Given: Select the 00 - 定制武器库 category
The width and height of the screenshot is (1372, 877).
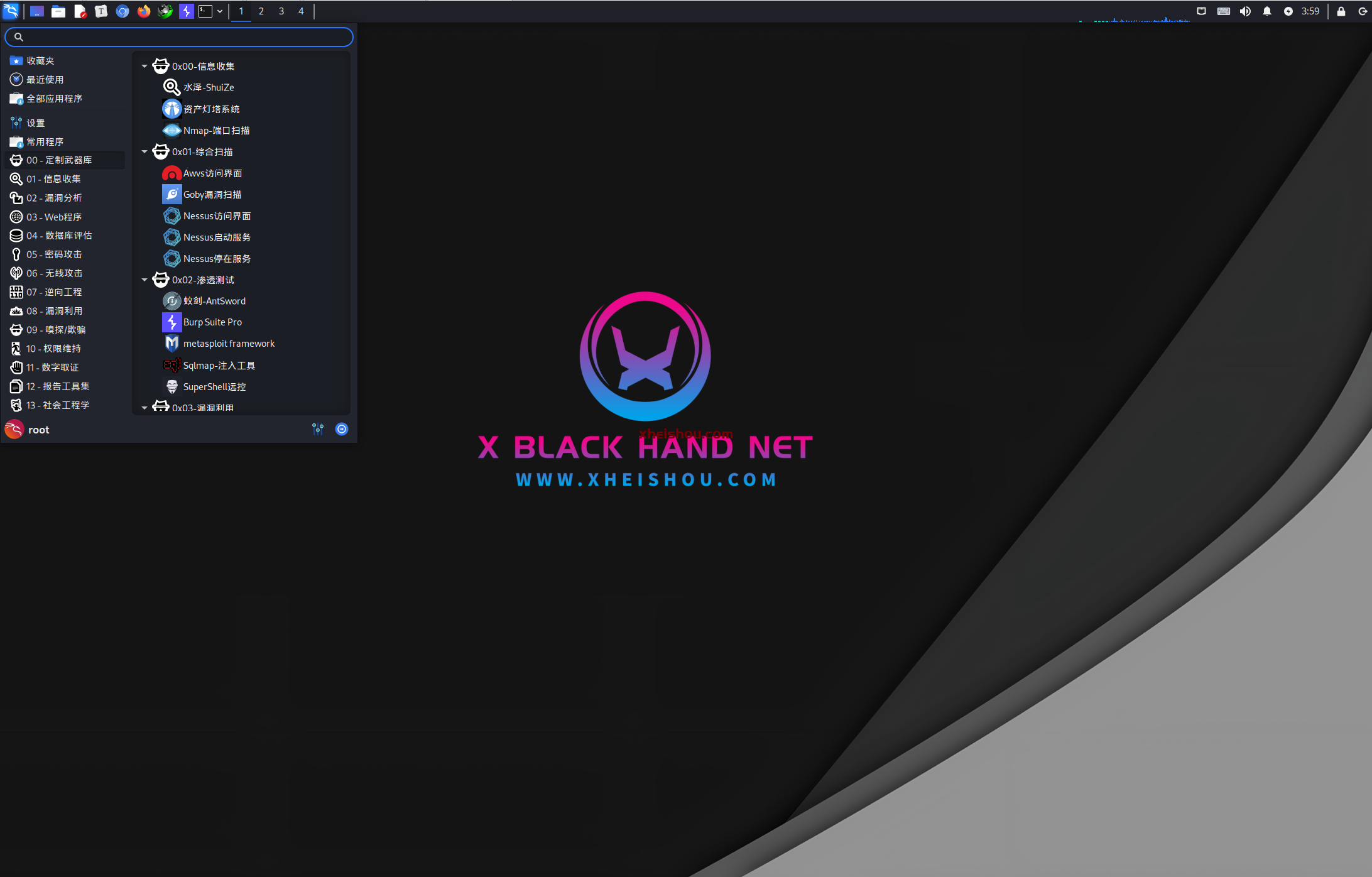Looking at the screenshot, I should (x=65, y=160).
